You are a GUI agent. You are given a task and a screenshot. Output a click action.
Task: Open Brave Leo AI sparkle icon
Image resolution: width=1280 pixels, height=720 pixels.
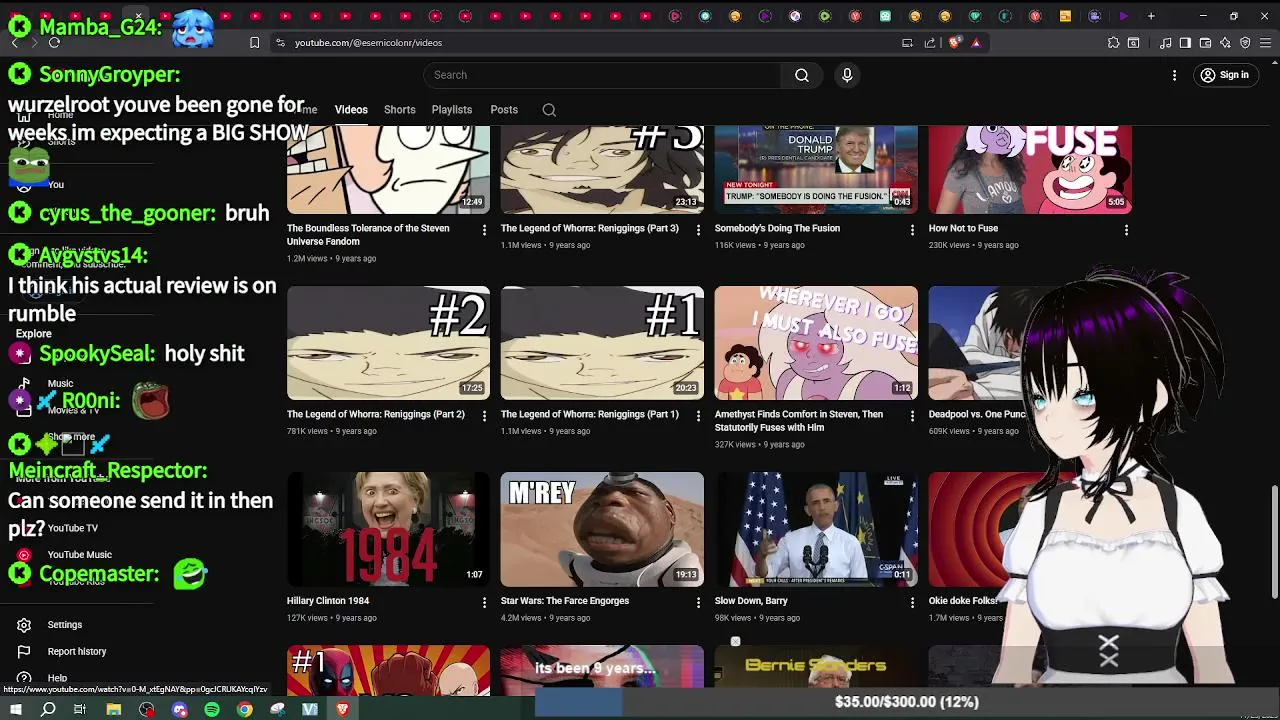(x=1225, y=43)
